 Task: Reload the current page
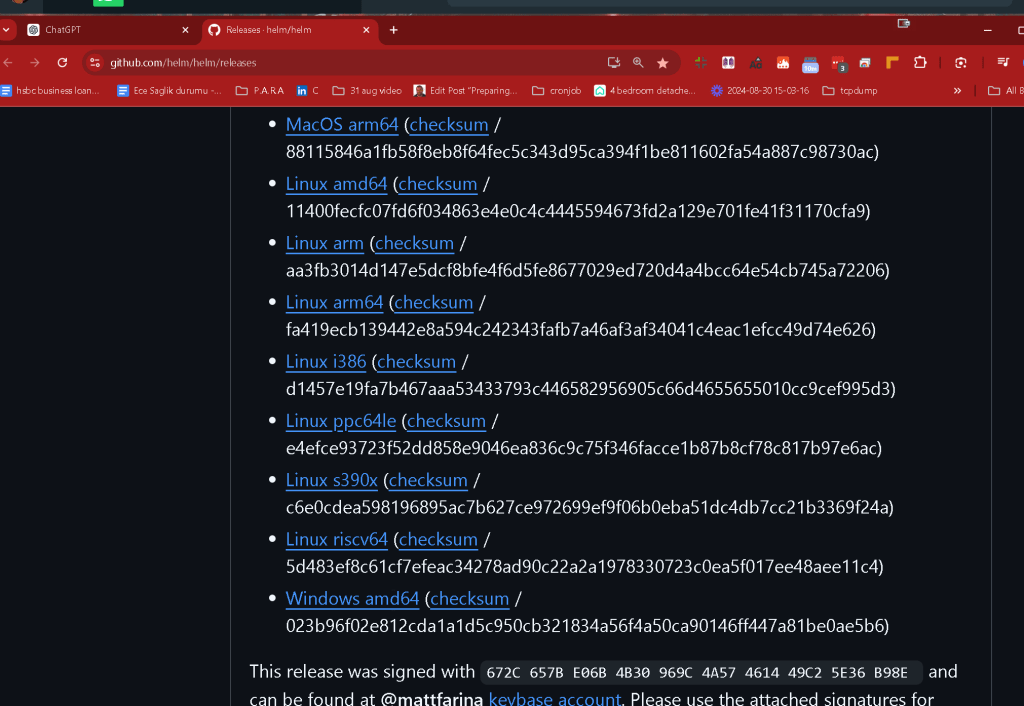[x=62, y=63]
